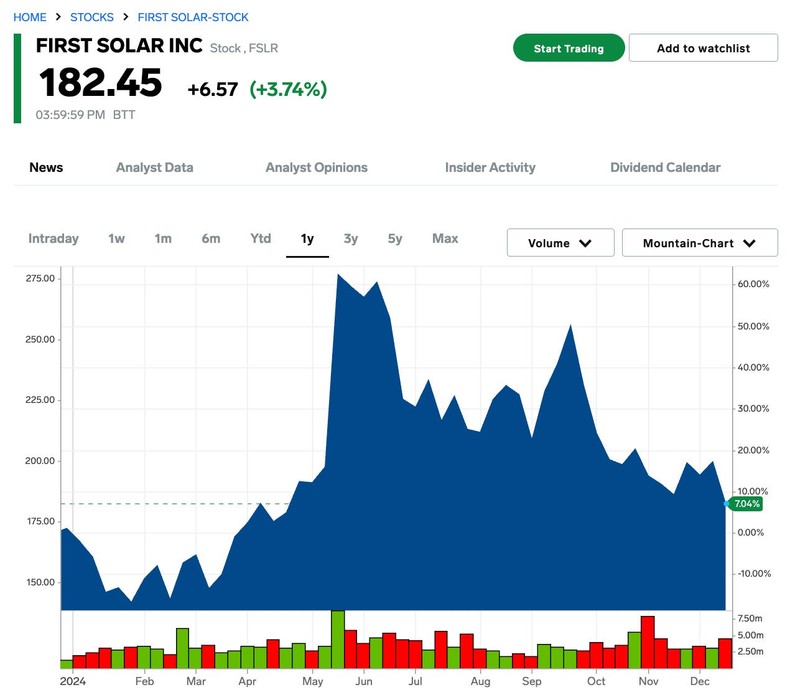This screenshot has width=790, height=695.
Task: Click the Volume dropdown chevron arrow
Action: coord(585,243)
